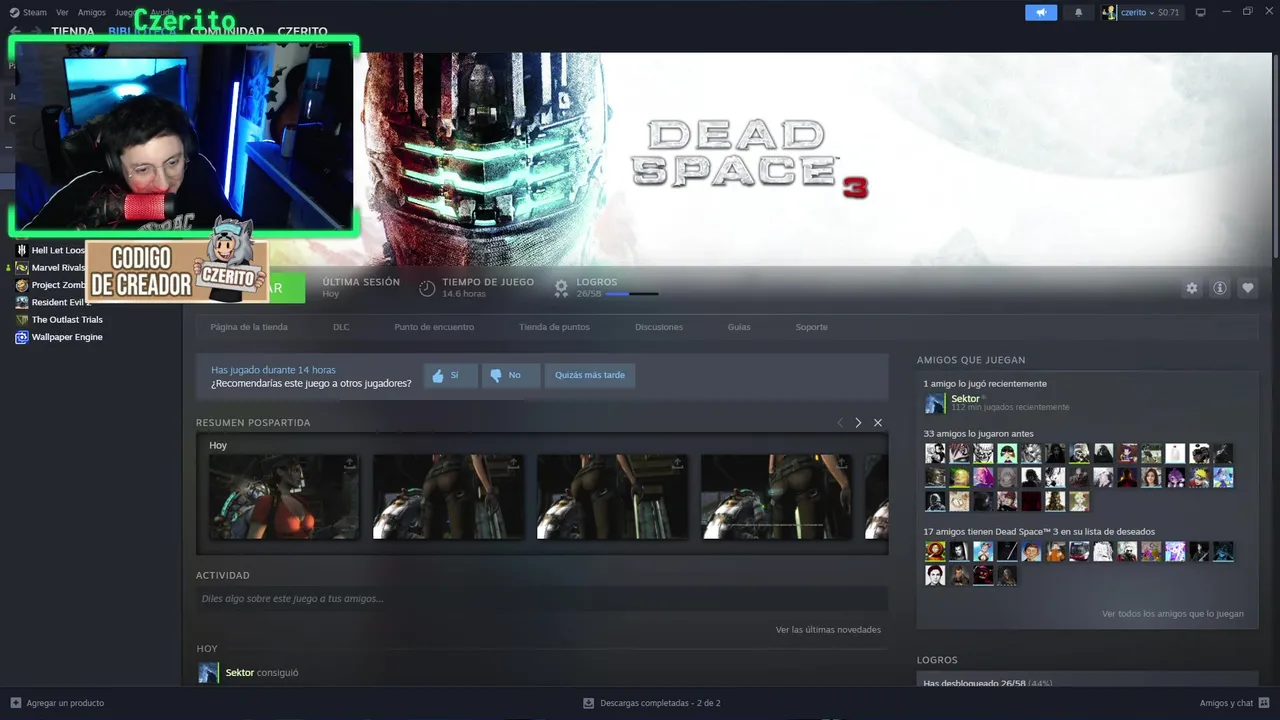Click share icon on the fourth screenshot
The width and height of the screenshot is (1280, 720).
pyautogui.click(x=841, y=464)
